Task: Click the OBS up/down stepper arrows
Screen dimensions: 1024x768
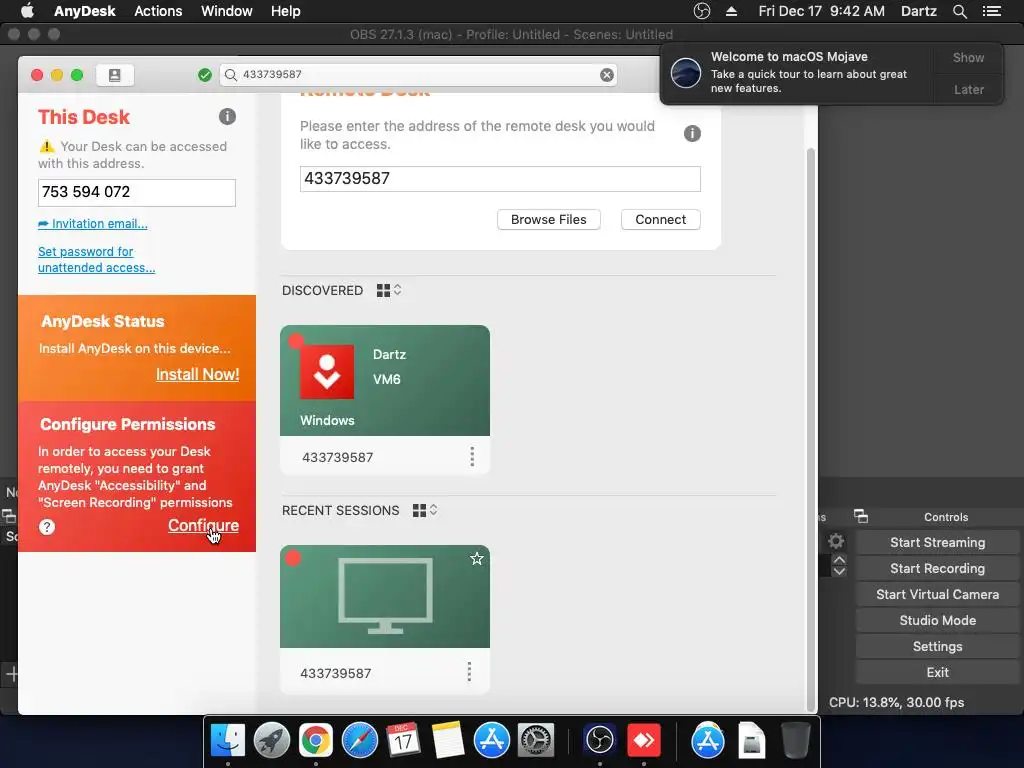Action: coord(839,566)
